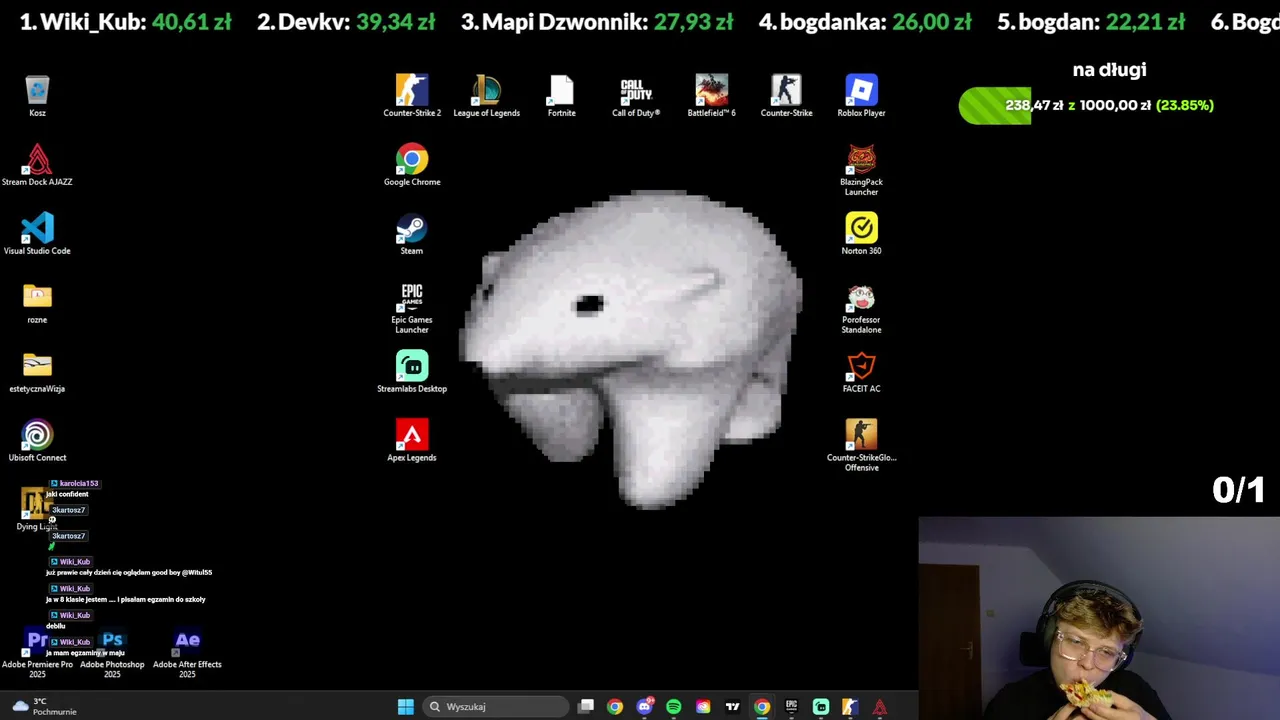Open TradingView from the taskbar
This screenshot has width=1280, height=720.
click(x=732, y=707)
